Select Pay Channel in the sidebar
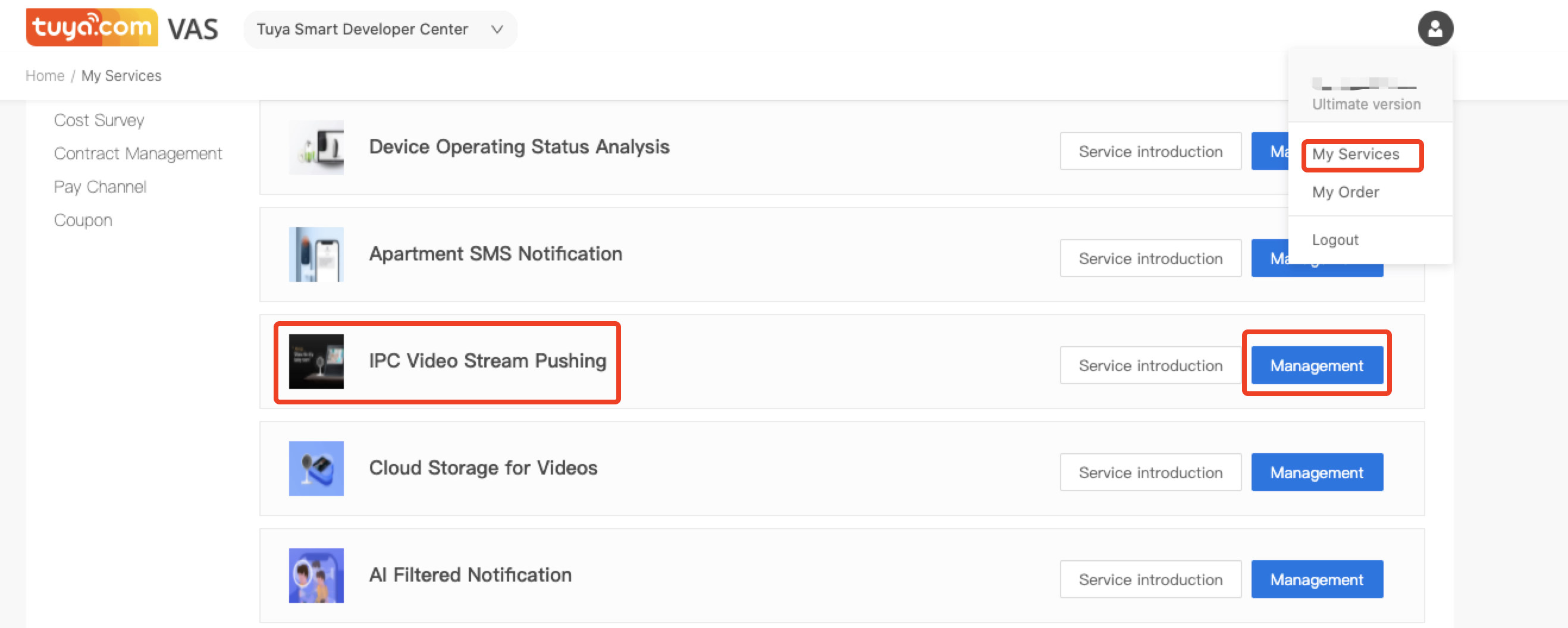The width and height of the screenshot is (1568, 628). click(x=100, y=187)
